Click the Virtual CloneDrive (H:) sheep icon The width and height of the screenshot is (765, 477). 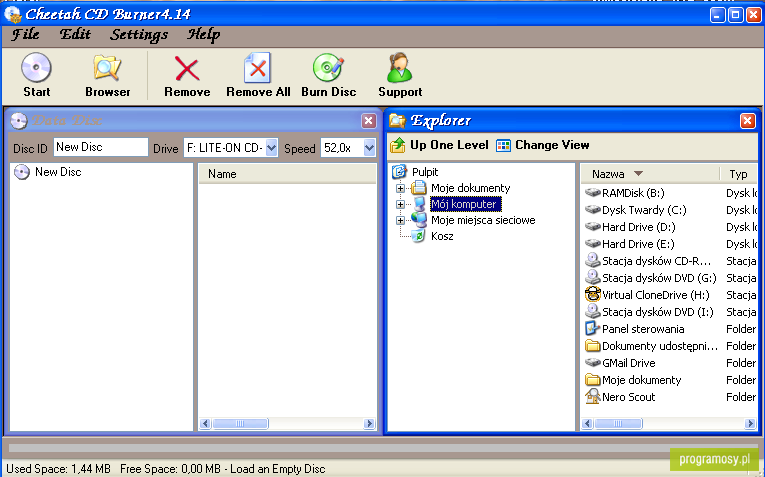592,295
